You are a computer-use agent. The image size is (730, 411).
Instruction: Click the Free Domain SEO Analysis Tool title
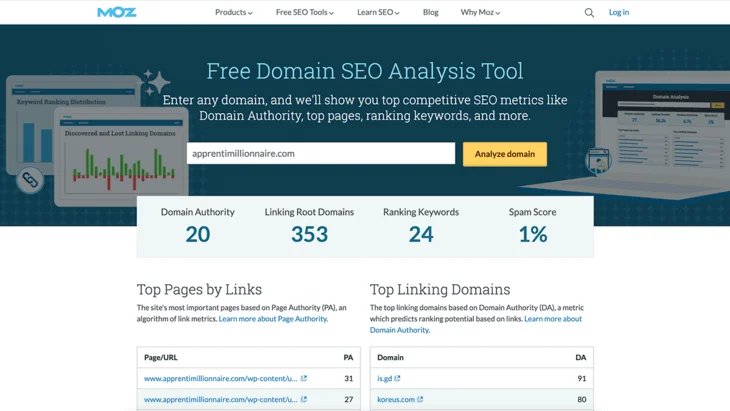click(365, 71)
